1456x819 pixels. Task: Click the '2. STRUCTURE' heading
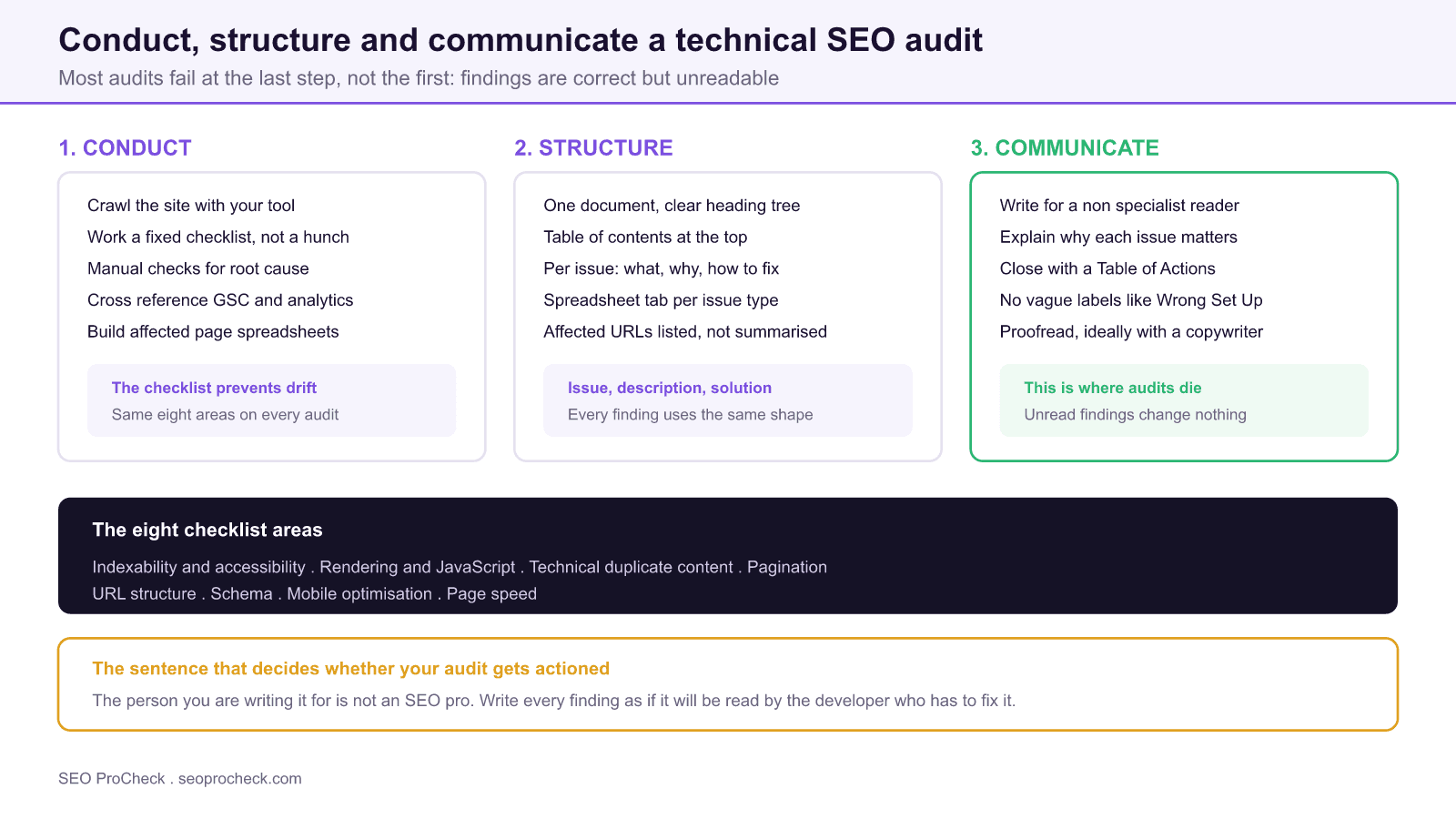tap(593, 148)
